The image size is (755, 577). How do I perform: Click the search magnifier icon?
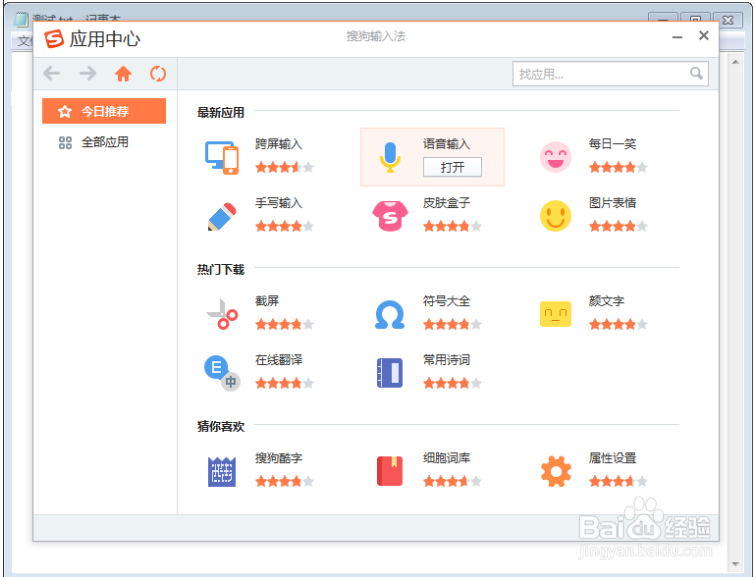pos(696,73)
